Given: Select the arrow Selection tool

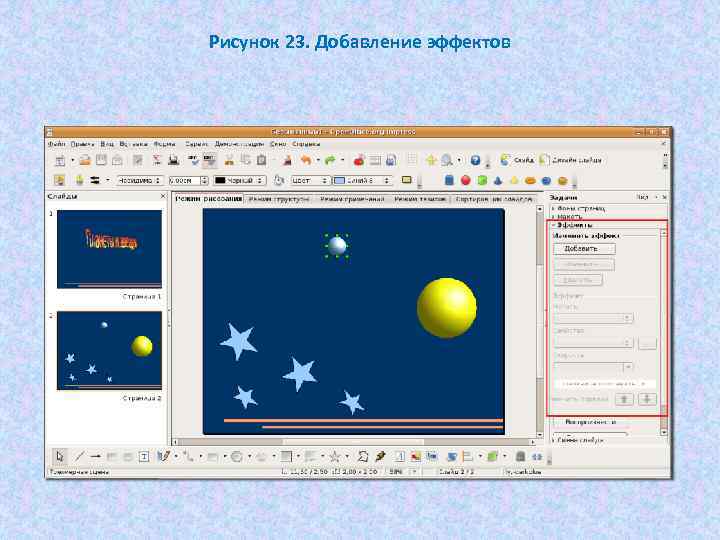Looking at the screenshot, I should coord(60,456).
